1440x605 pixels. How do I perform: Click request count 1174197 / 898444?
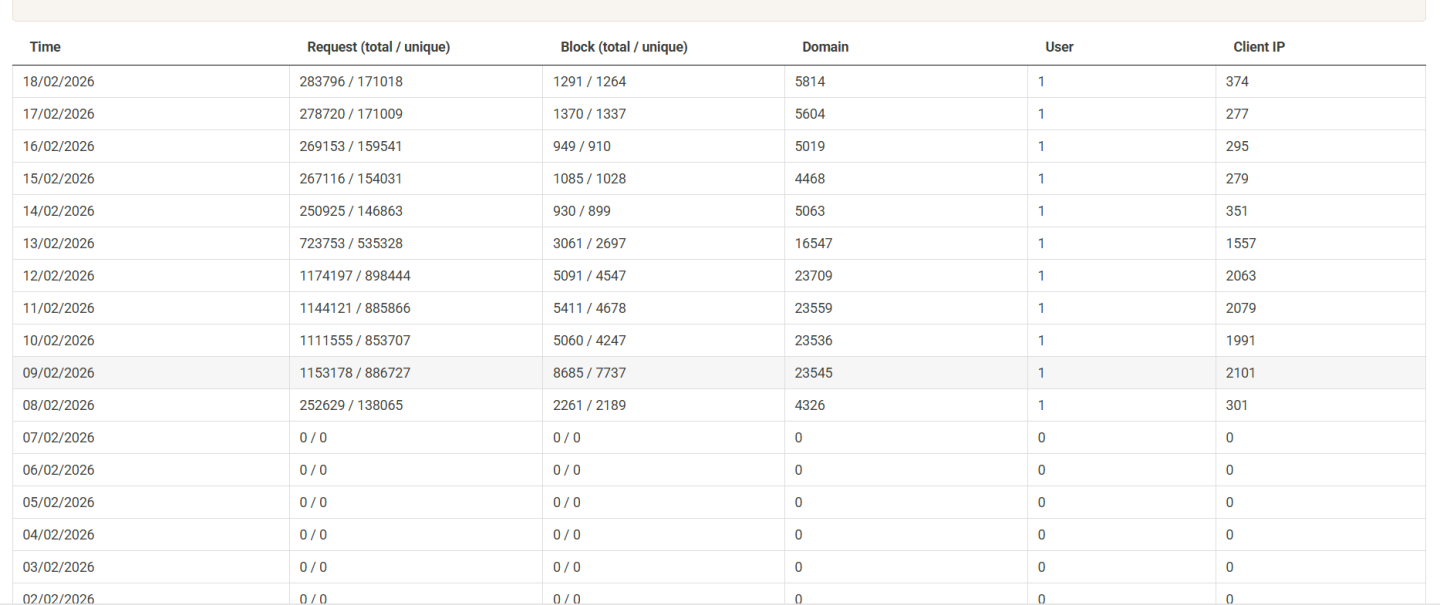[x=357, y=276]
